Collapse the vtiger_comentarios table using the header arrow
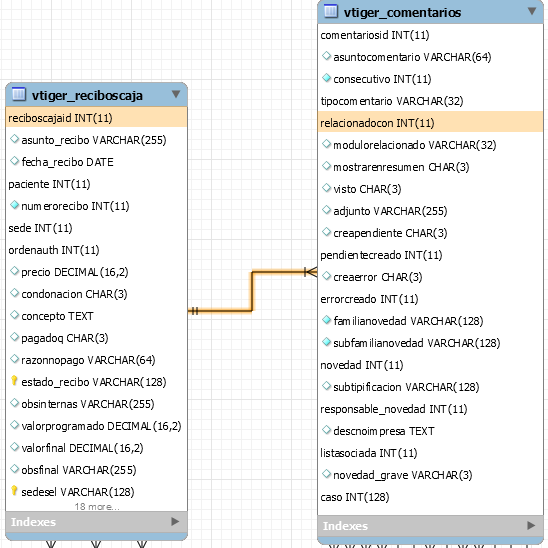 (x=532, y=11)
